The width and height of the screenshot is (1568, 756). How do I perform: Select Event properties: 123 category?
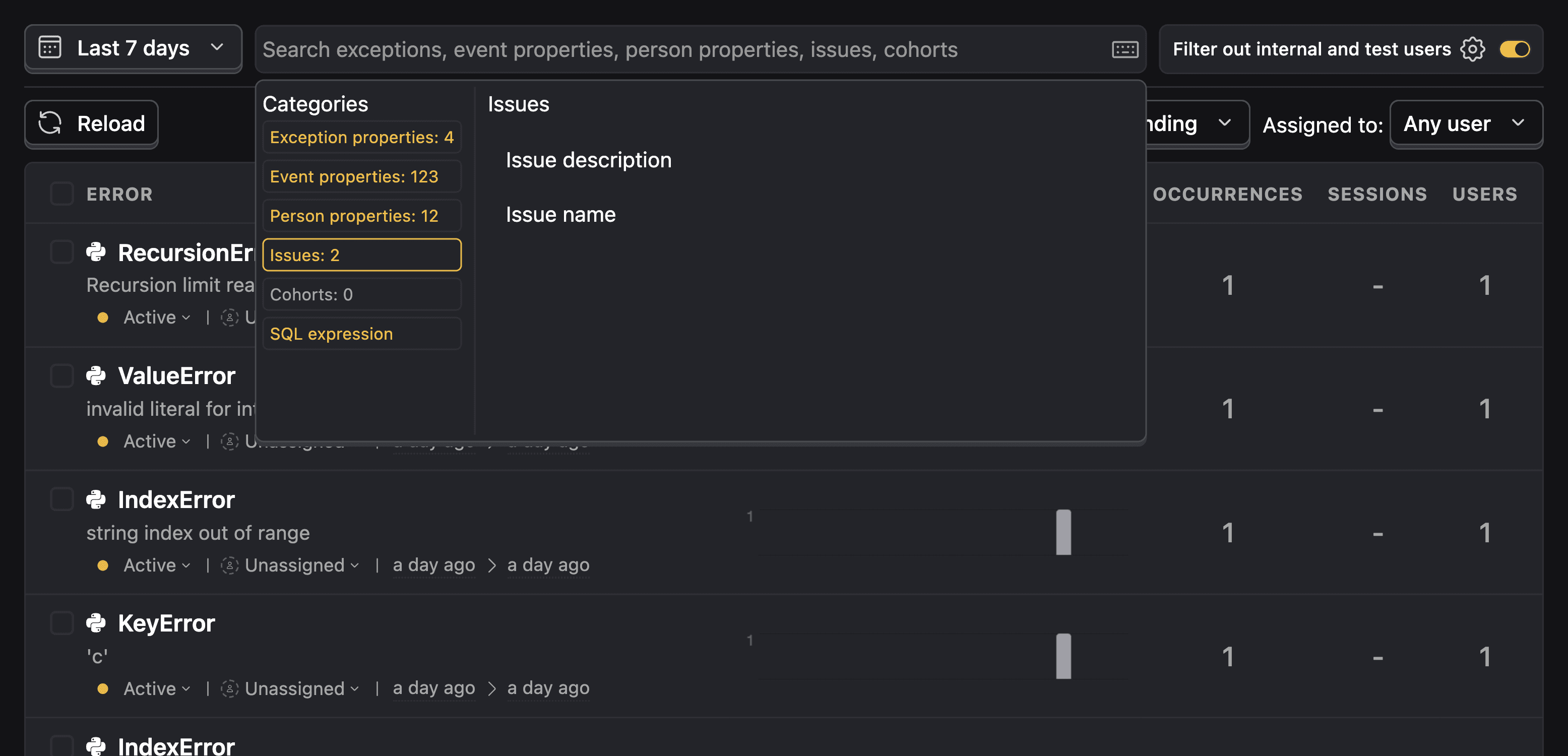pos(361,176)
